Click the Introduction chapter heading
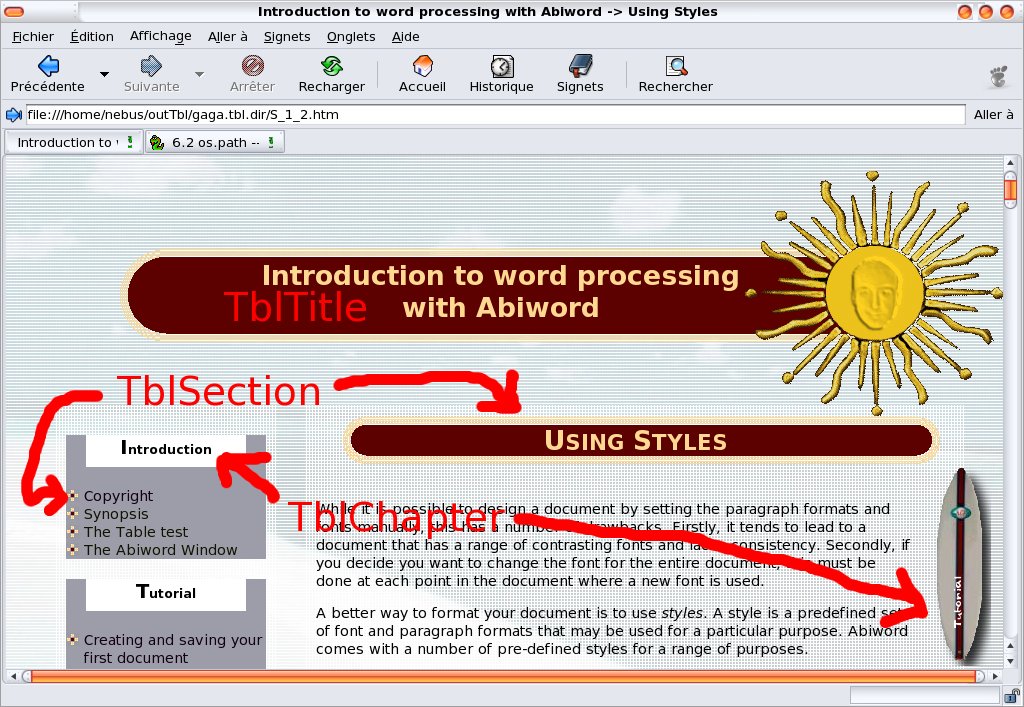This screenshot has width=1024, height=707. (x=166, y=448)
